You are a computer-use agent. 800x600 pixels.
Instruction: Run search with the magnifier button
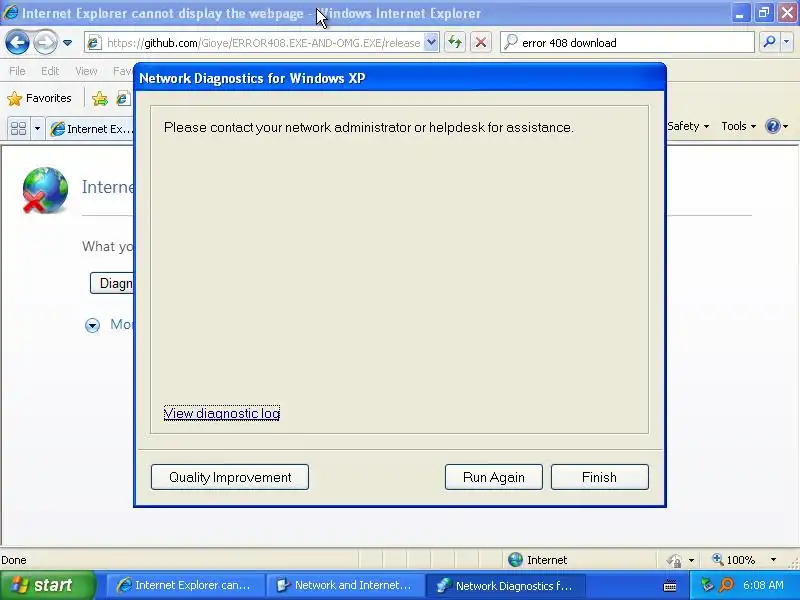click(769, 43)
